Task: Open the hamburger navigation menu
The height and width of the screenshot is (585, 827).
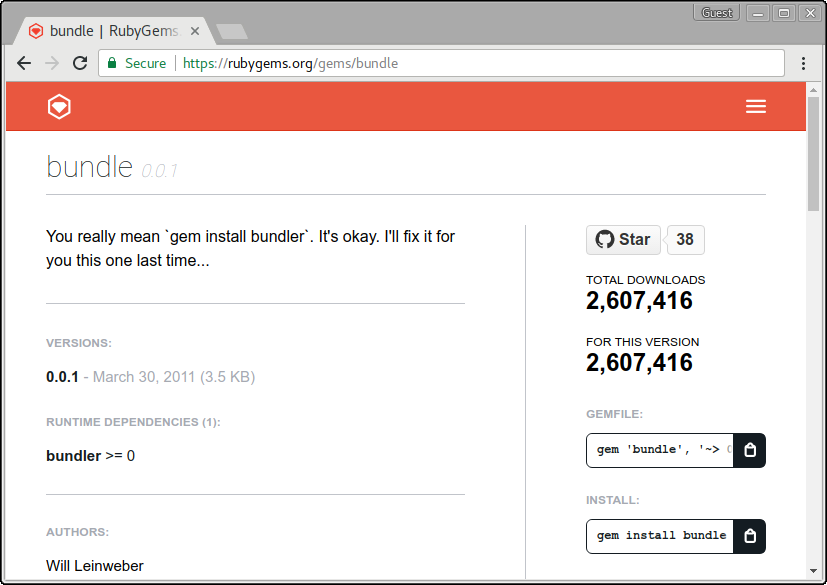Action: [756, 106]
